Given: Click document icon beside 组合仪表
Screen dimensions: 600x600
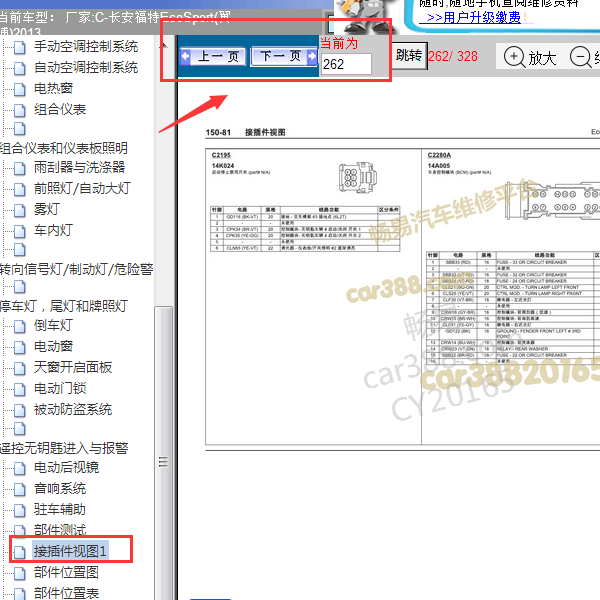Looking at the screenshot, I should tap(20, 111).
